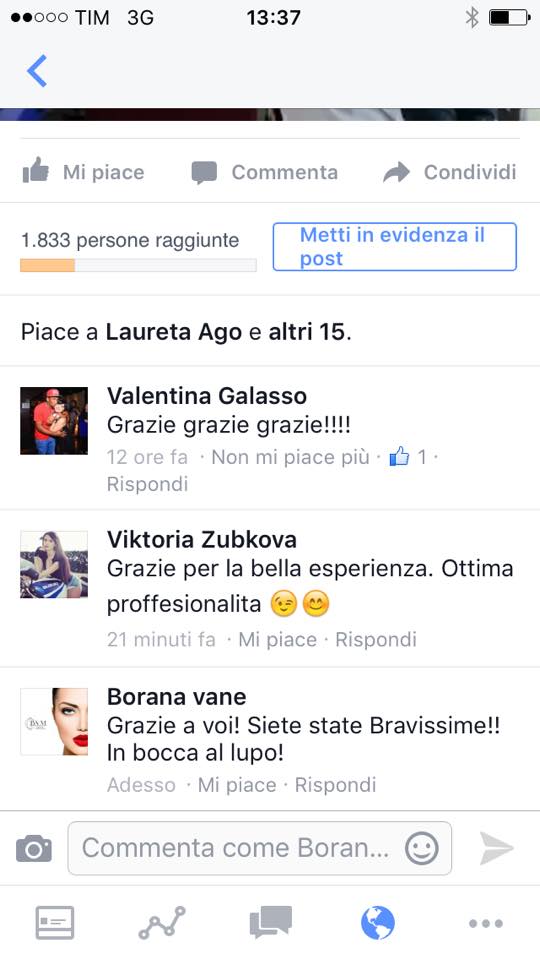Tap the camera icon to attach photo
Image resolution: width=540 pixels, height=960 pixels.
coord(34,849)
